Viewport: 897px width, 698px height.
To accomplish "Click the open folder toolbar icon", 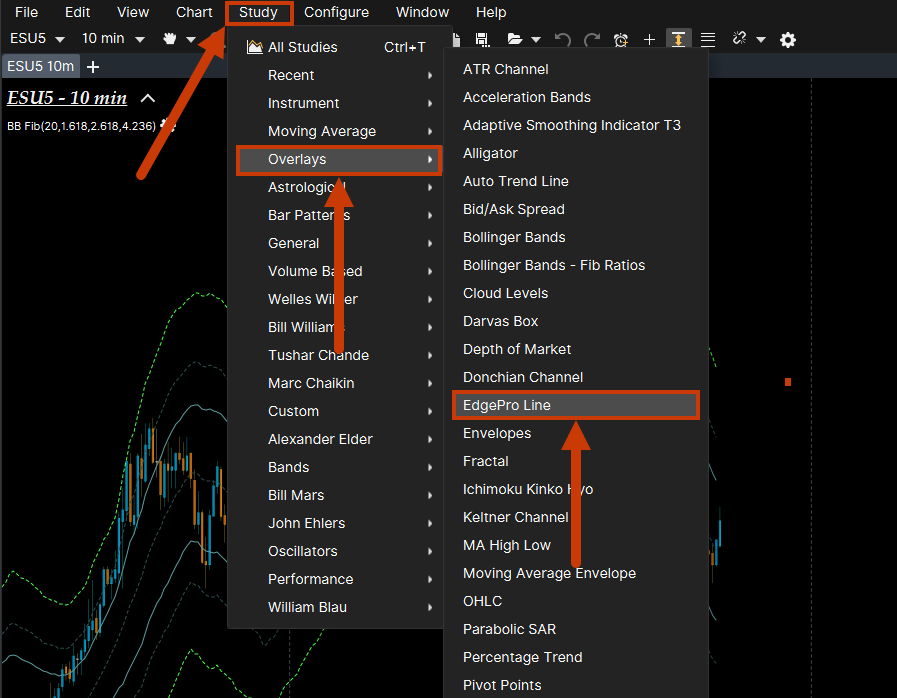I will click(515, 39).
